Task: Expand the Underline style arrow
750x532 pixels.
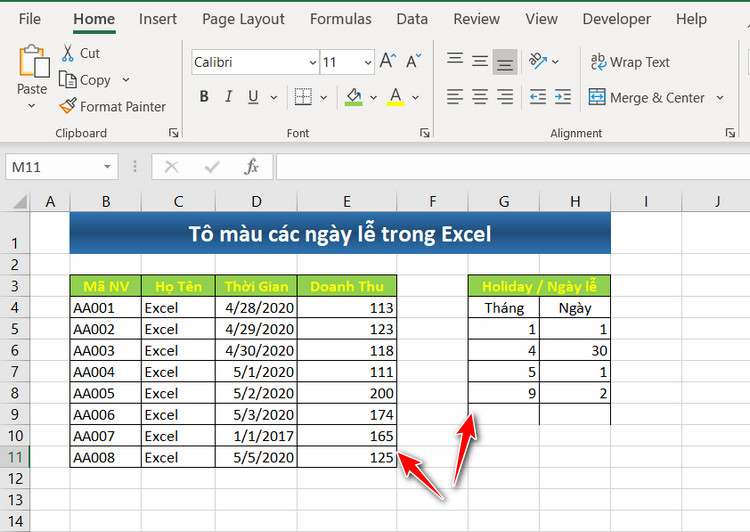Action: pos(274,97)
